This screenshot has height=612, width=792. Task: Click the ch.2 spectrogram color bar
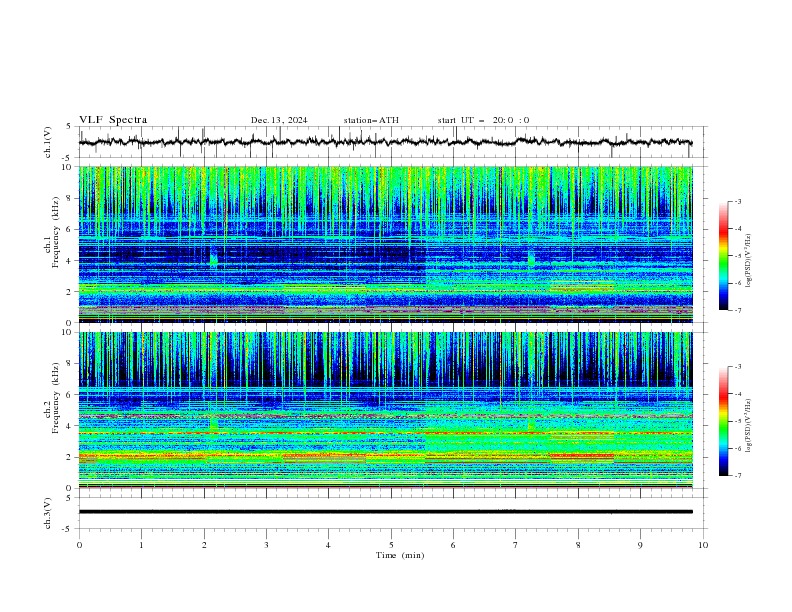coord(723,421)
